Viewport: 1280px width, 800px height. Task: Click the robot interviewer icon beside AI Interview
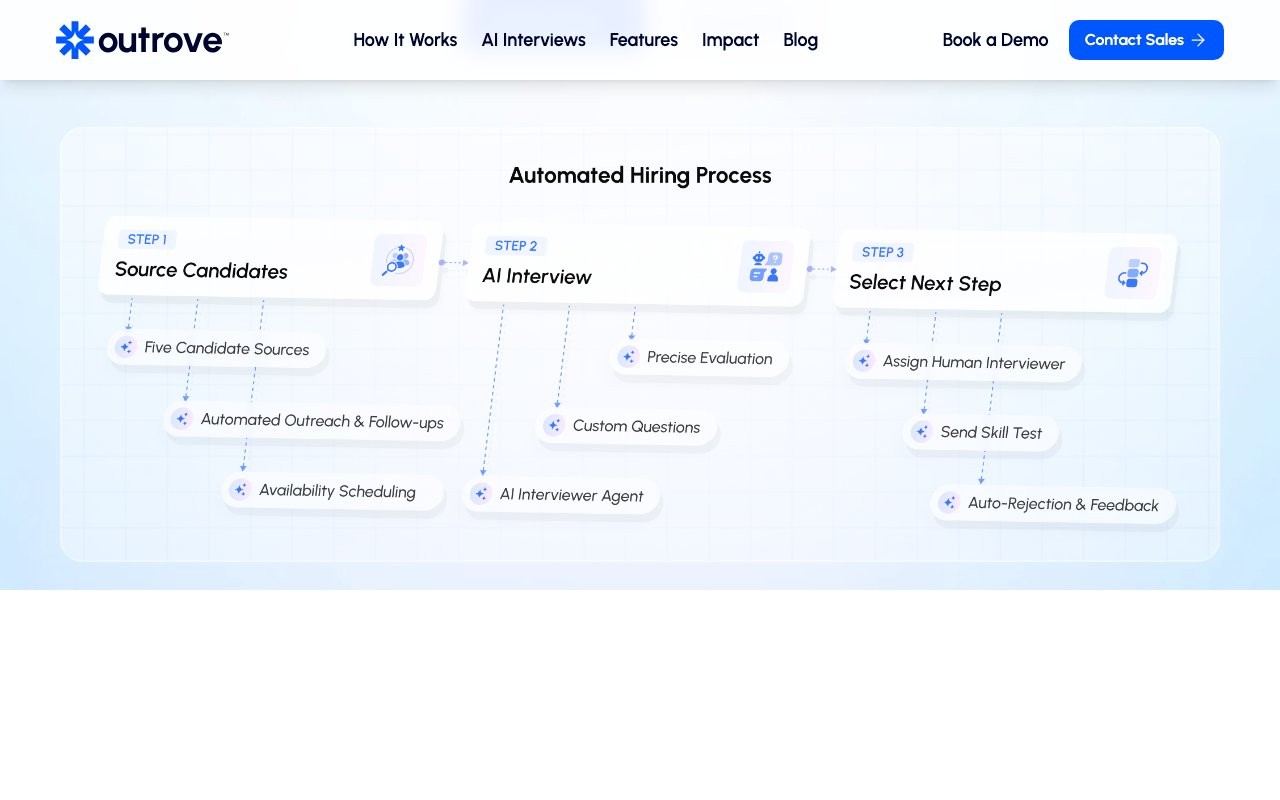click(765, 265)
